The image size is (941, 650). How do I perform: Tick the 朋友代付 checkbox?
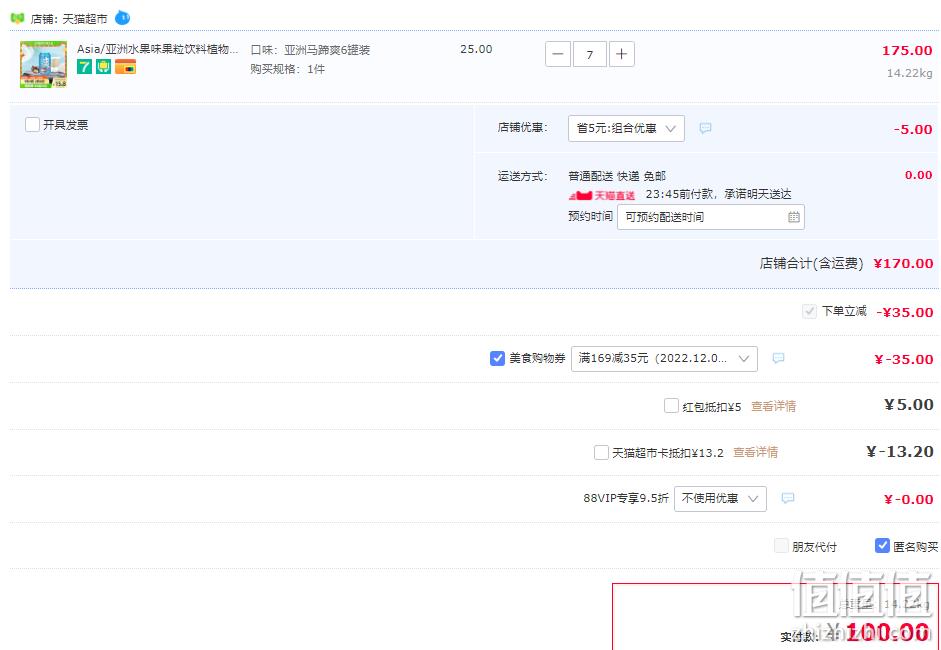[x=781, y=546]
